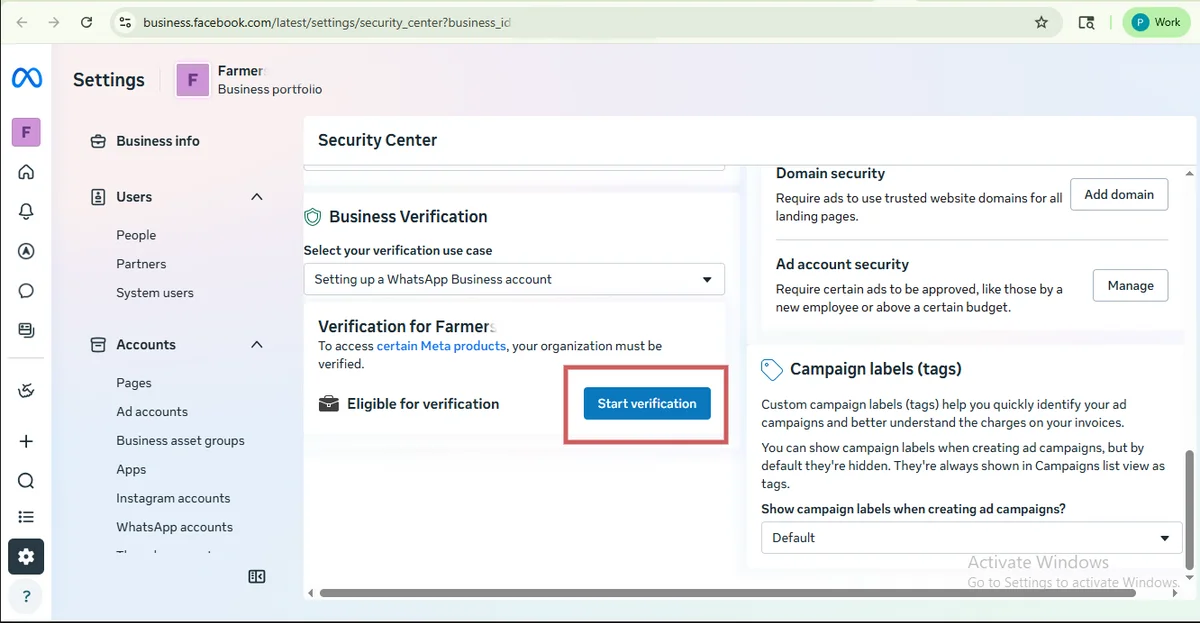Open the certain Meta products link
The width and height of the screenshot is (1200, 623).
(x=442, y=346)
